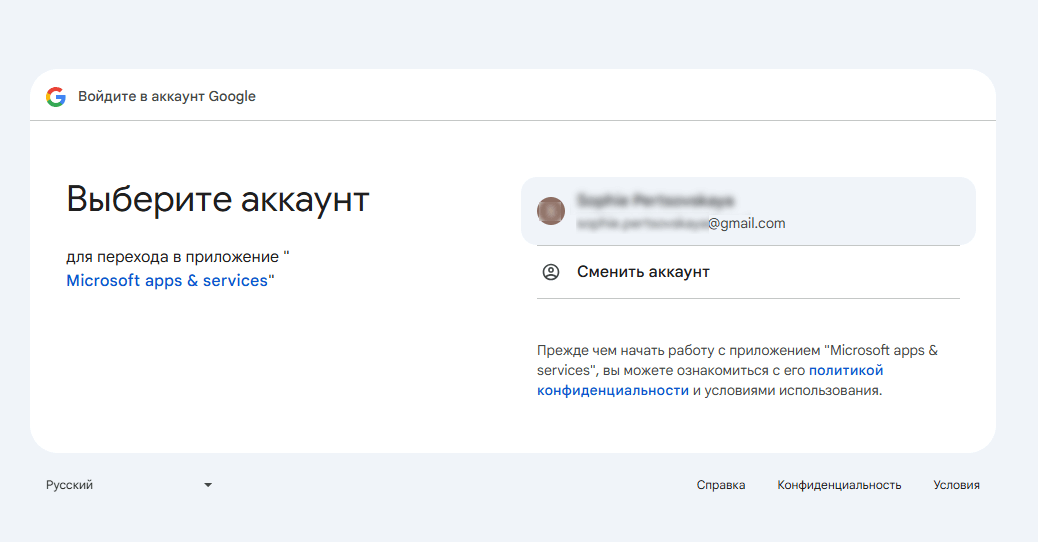Open the 'Справка' footer link
The width and height of the screenshot is (1038, 542).
point(721,485)
